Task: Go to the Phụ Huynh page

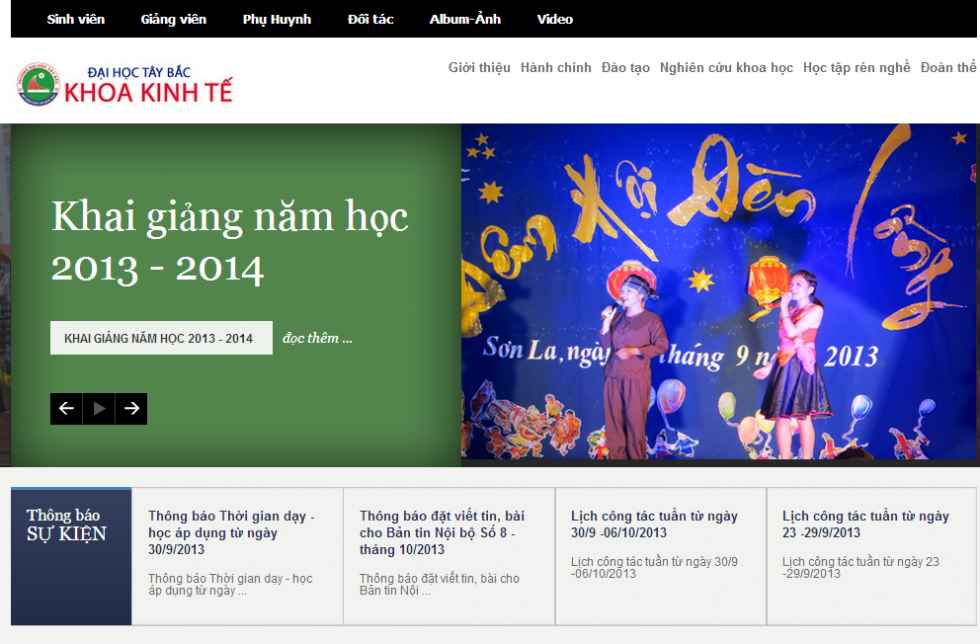Action: 277,19
